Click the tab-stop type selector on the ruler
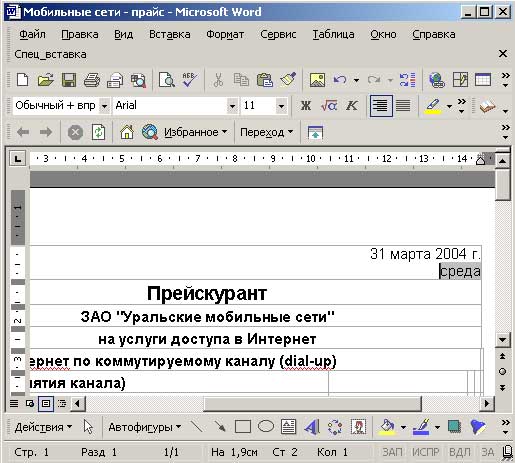 click(x=17, y=158)
